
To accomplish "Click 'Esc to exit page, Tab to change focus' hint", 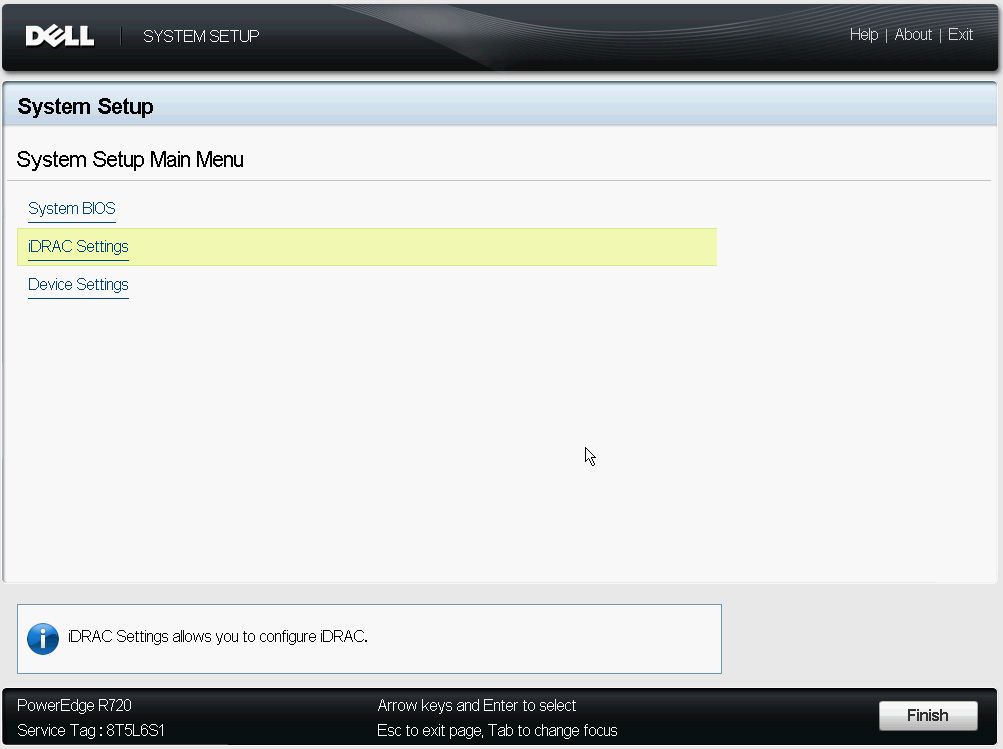I will 497,730.
